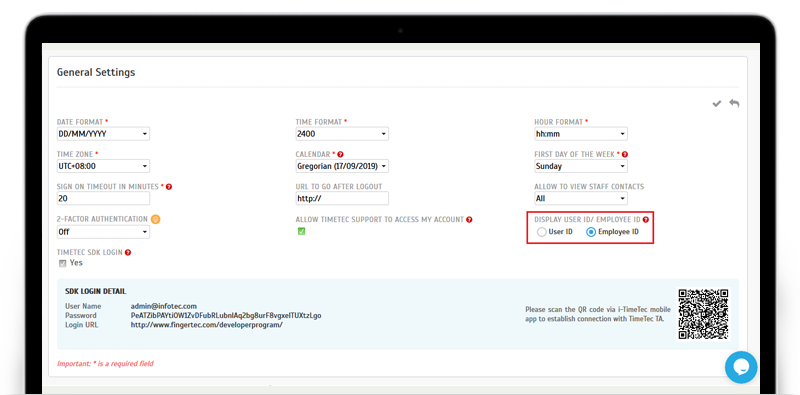800x395 pixels.
Task: Toggle Allow TimeTec Support access checkbox
Action: coord(302,232)
